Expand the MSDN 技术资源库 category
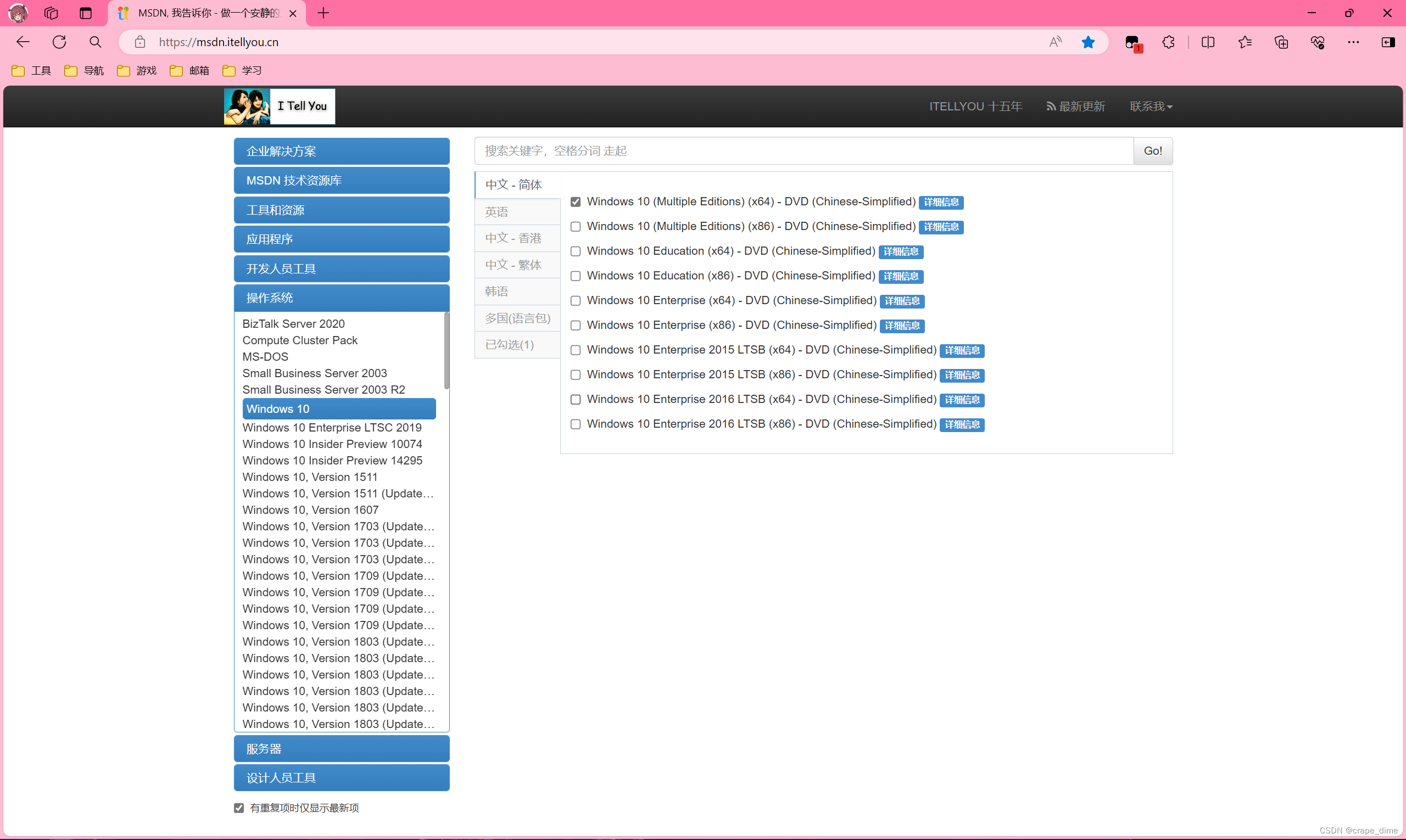Screen dimensions: 1406x840 point(342,181)
